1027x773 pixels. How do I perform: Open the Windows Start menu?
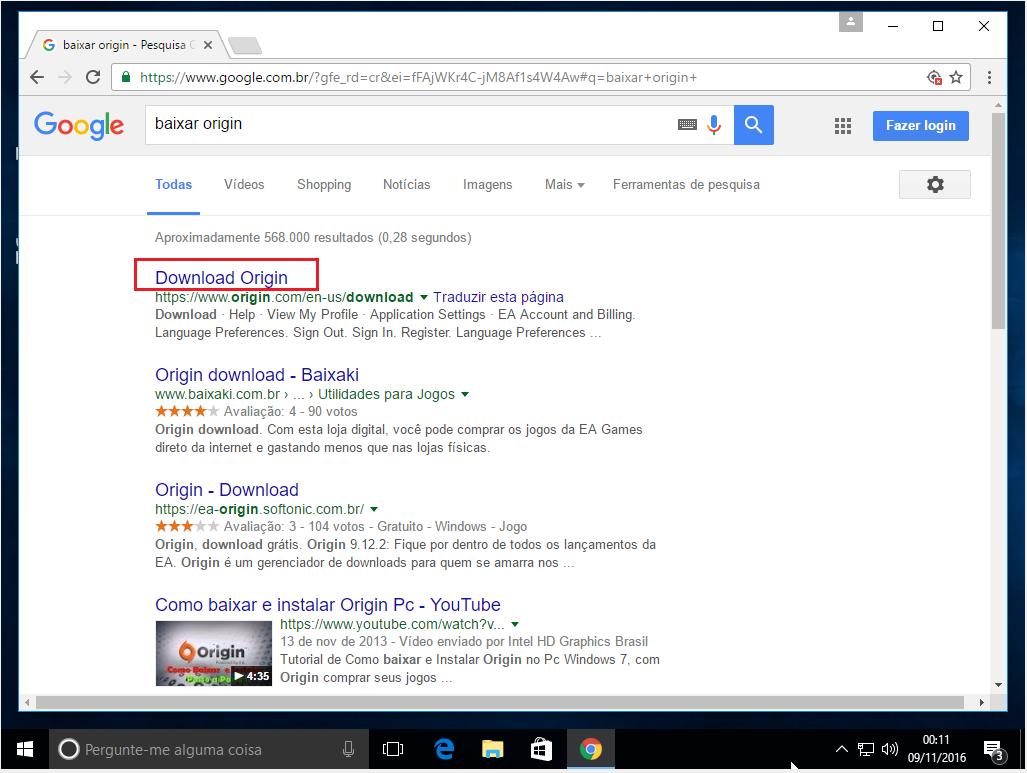(x=25, y=749)
